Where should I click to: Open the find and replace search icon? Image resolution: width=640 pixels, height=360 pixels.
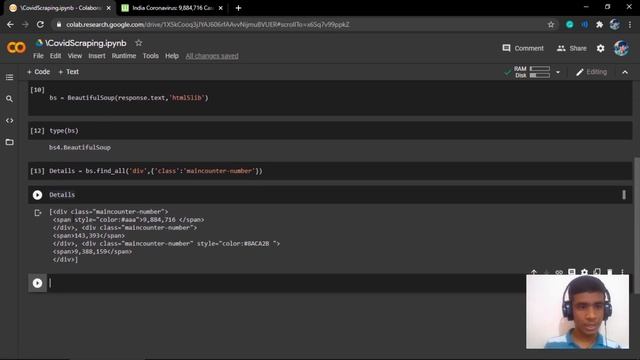click(9, 99)
